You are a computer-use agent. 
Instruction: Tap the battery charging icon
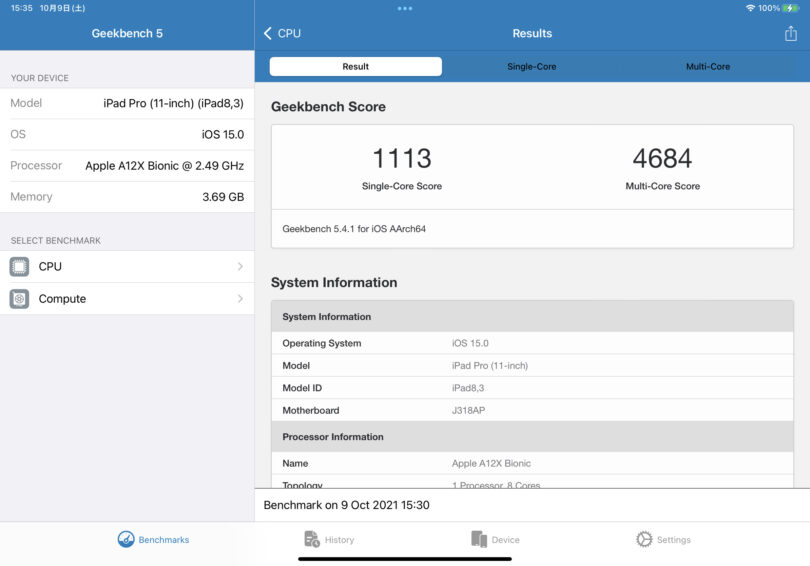tap(790, 8)
